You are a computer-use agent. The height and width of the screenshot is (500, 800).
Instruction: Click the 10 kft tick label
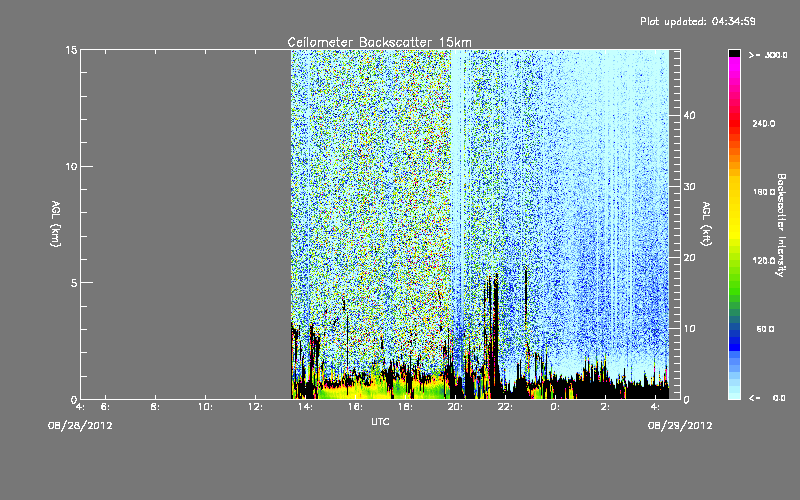(x=689, y=329)
